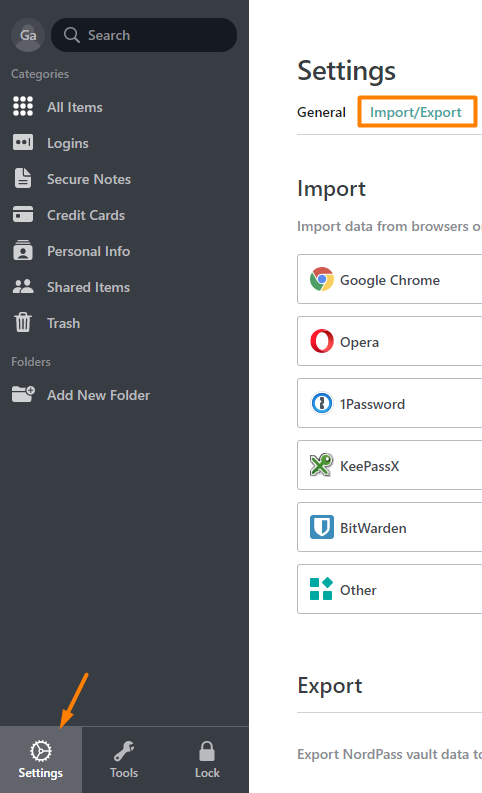Import from Other source
This screenshot has width=482, height=793.
click(389, 589)
